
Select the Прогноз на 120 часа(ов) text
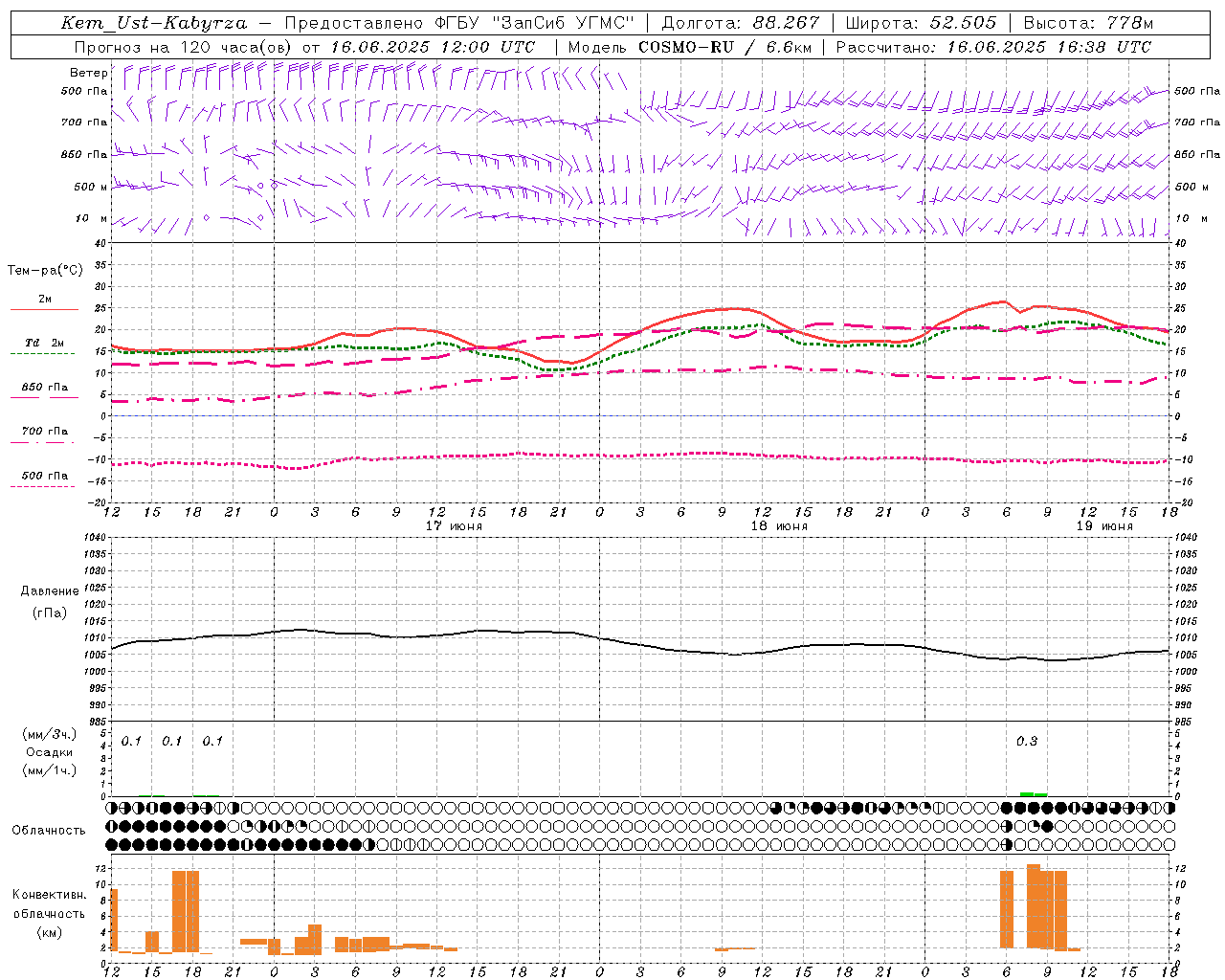(185, 47)
